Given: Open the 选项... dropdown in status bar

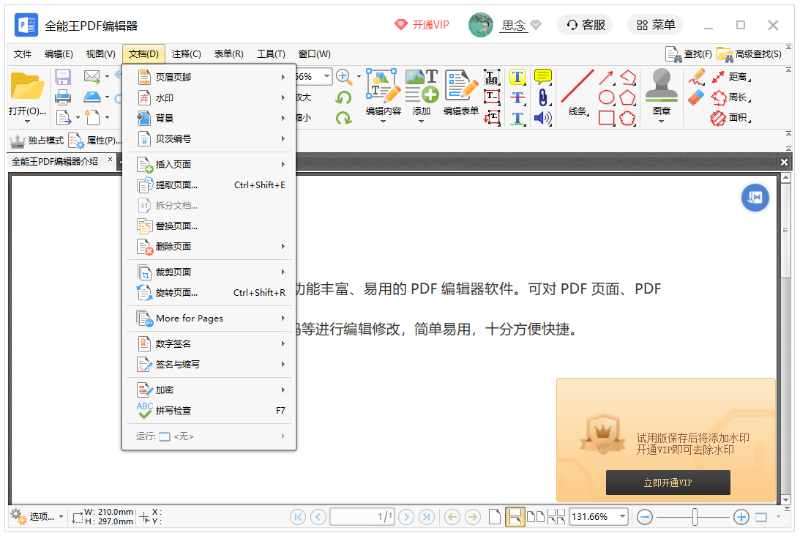Looking at the screenshot, I should click(38, 517).
